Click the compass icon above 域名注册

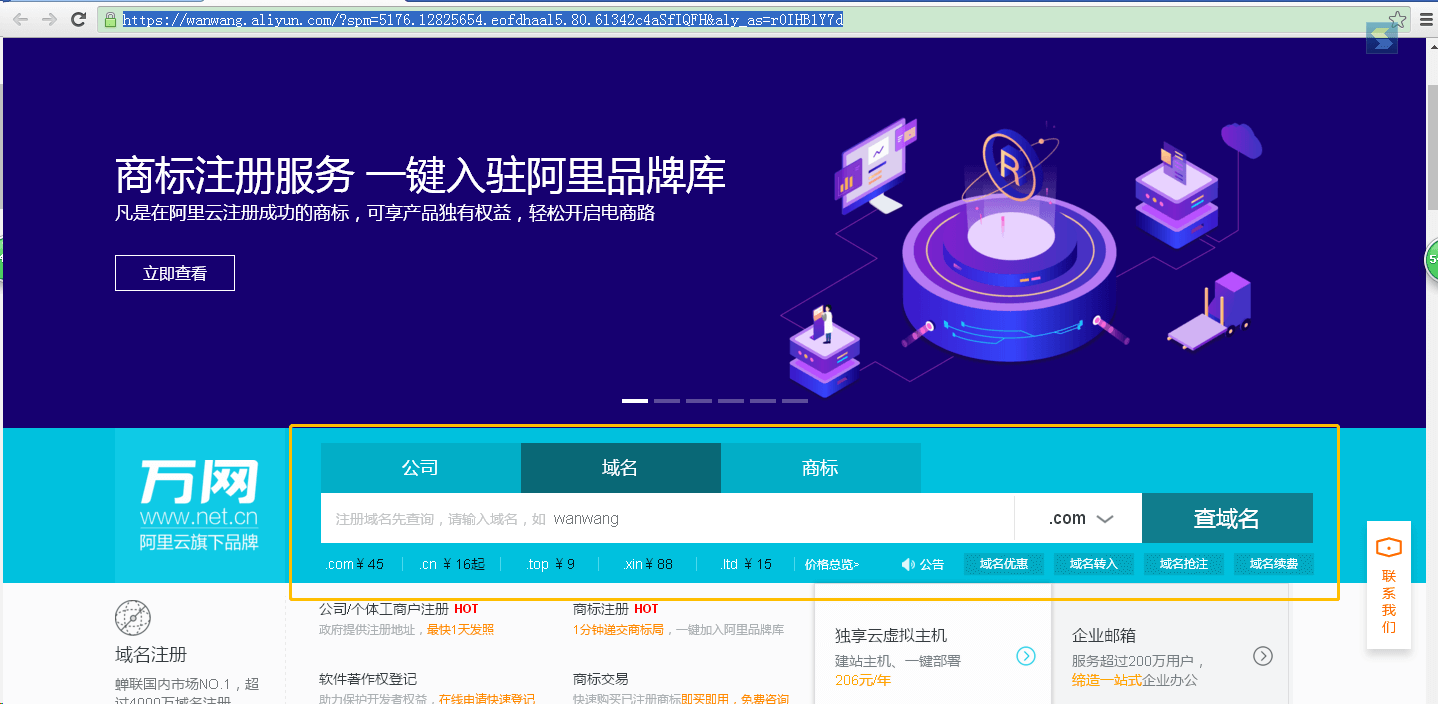tap(133, 618)
